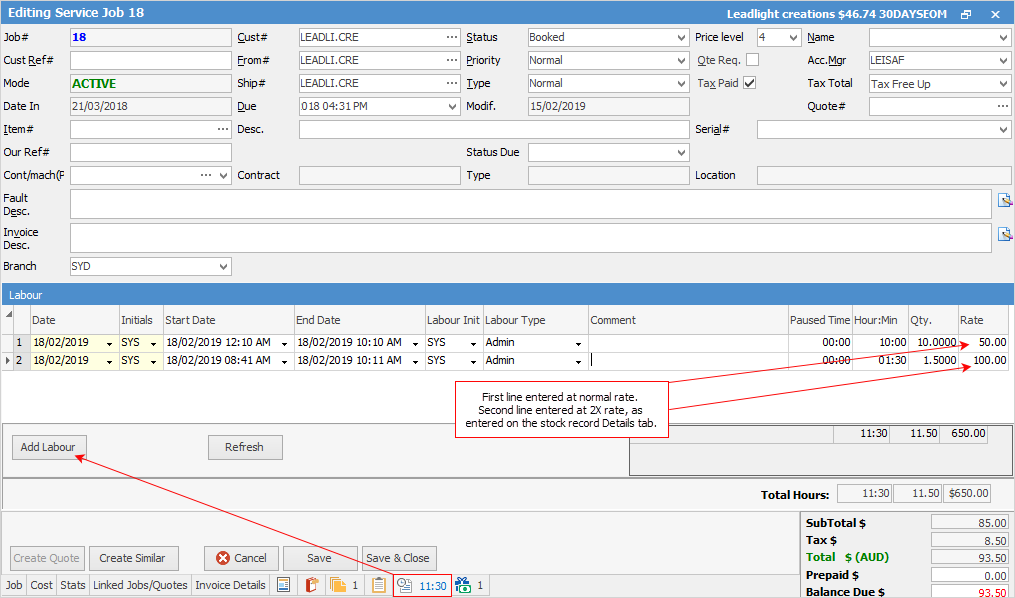Click the ellipsis button in the Quote# field

(x=1002, y=107)
